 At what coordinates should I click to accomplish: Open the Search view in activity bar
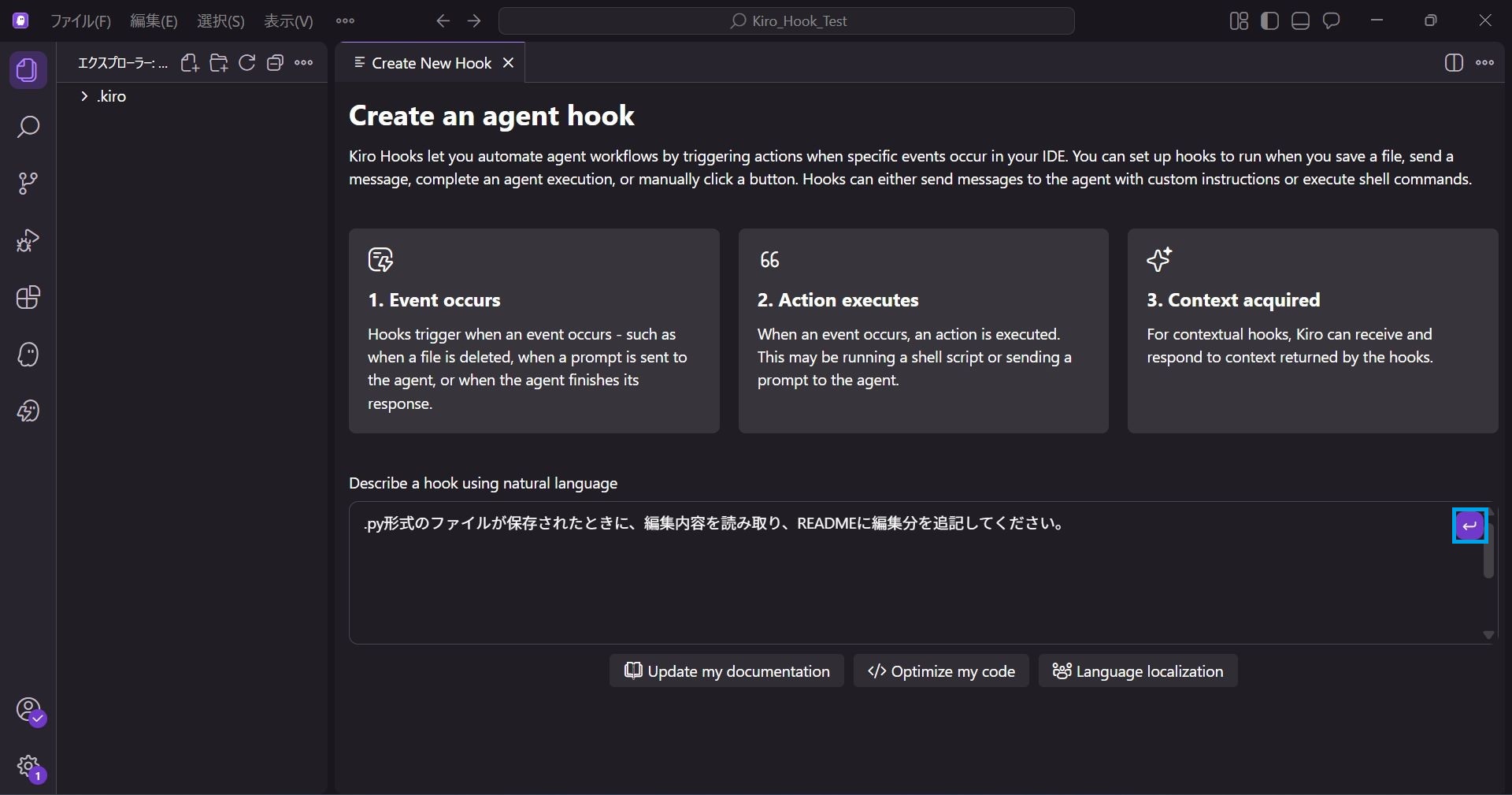coord(28,127)
